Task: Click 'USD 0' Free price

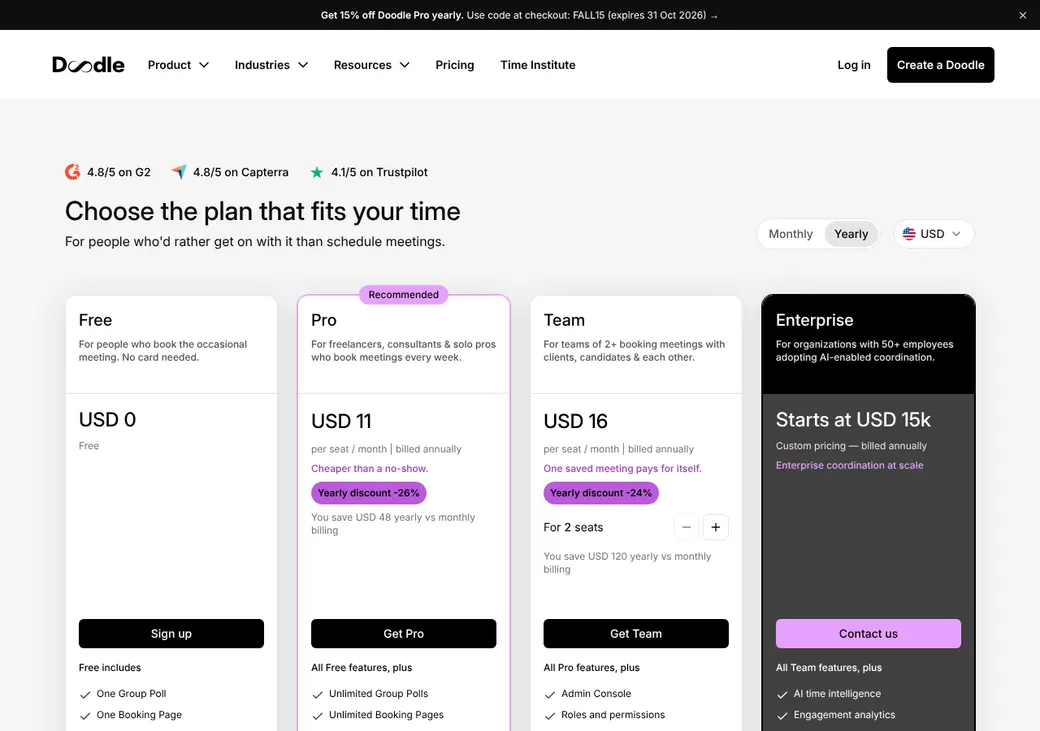Action: pos(107,419)
